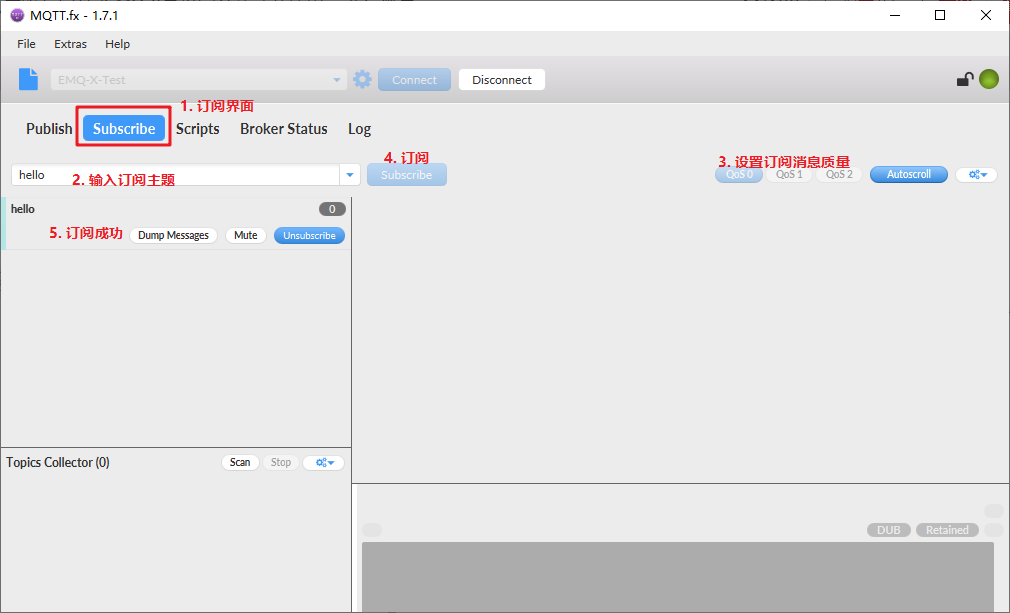Click Stop in Topics Collector
The width and height of the screenshot is (1010, 613).
[281, 462]
